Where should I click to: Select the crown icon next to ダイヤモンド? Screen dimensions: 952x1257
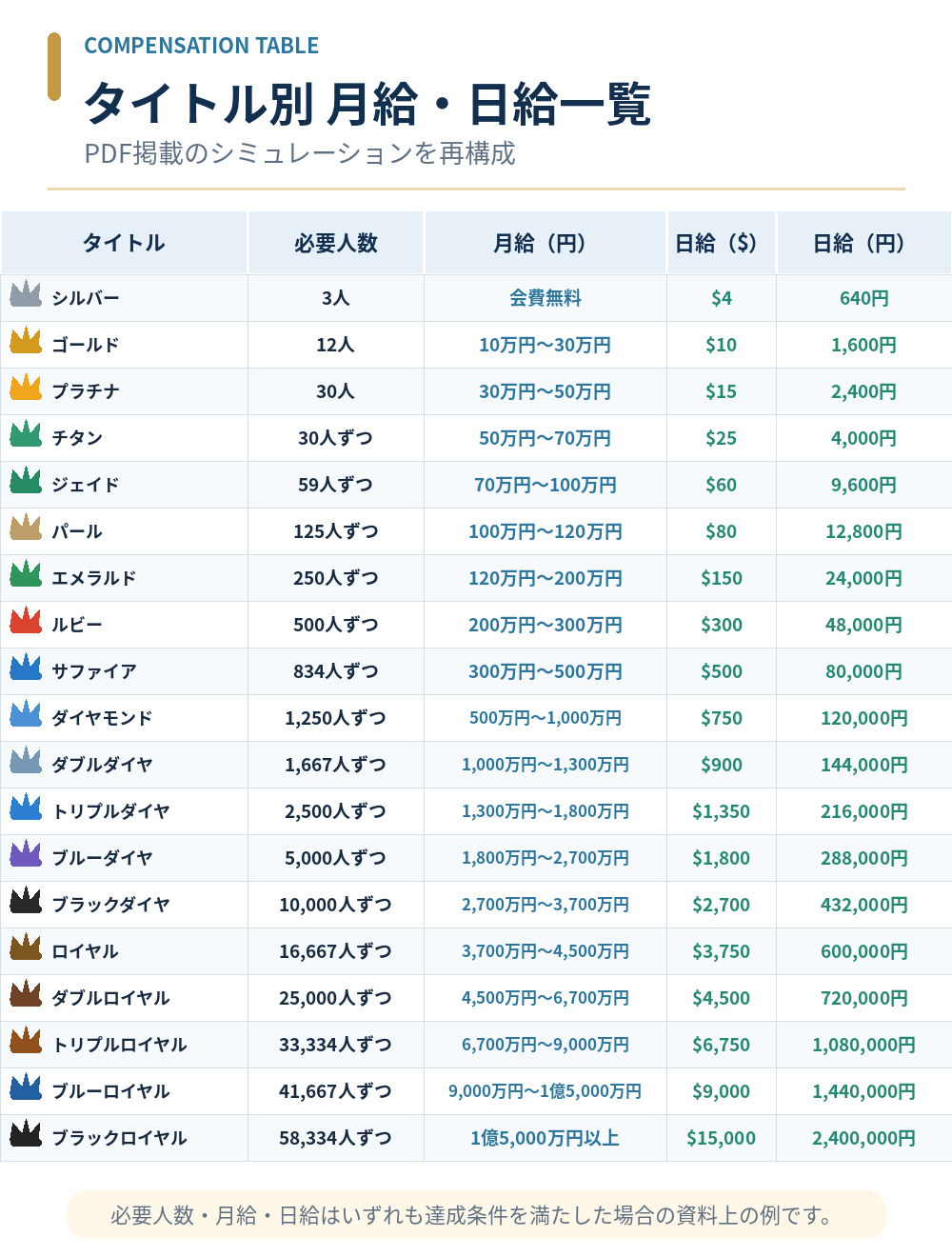click(26, 714)
